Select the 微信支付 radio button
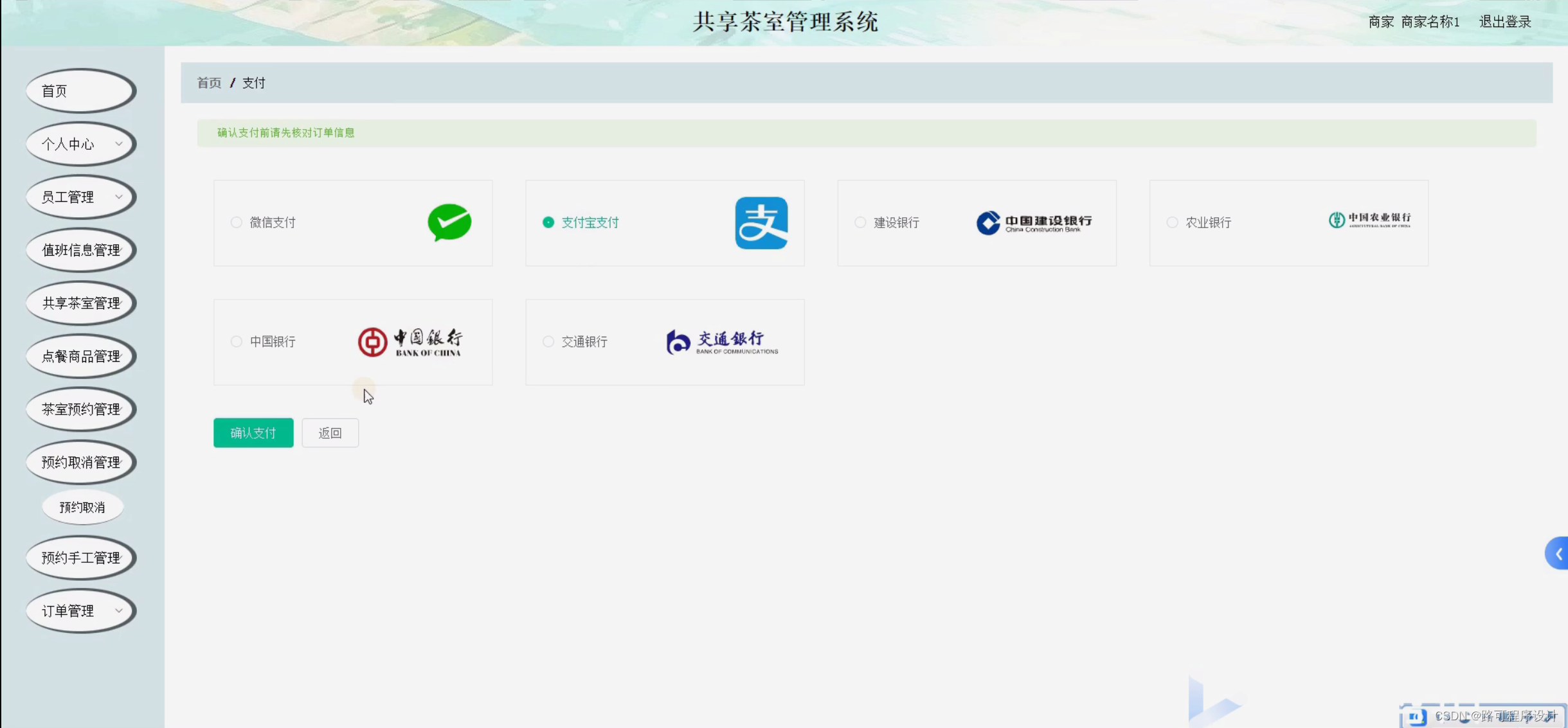The height and width of the screenshot is (728, 1568). point(237,222)
